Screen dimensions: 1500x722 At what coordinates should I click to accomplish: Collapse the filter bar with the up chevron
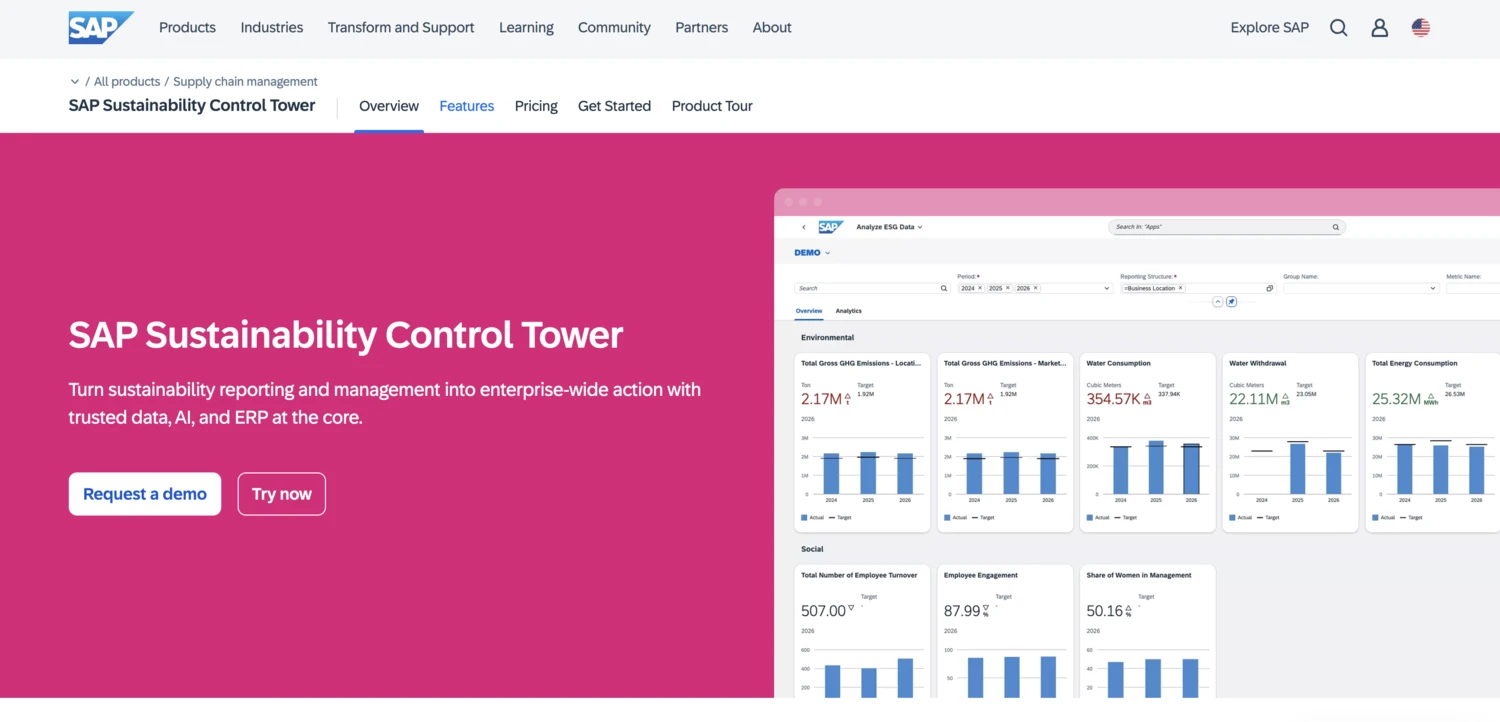pos(1217,301)
